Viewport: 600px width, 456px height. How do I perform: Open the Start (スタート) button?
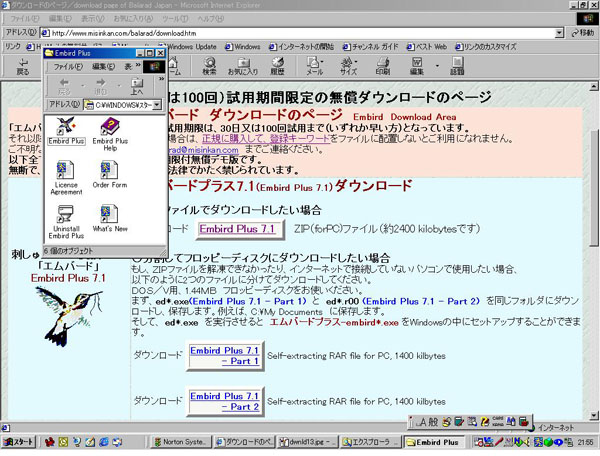[18, 442]
